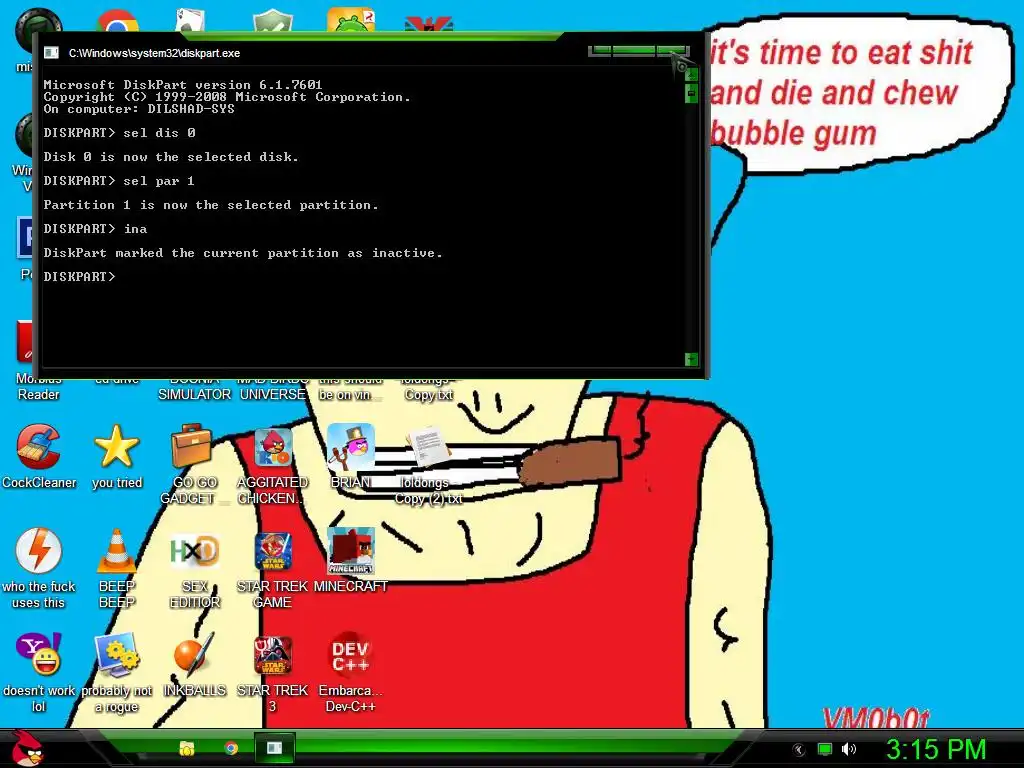Viewport: 1024px width, 768px height.
Task: Click the 3:15 PM clock
Action: pos(935,749)
